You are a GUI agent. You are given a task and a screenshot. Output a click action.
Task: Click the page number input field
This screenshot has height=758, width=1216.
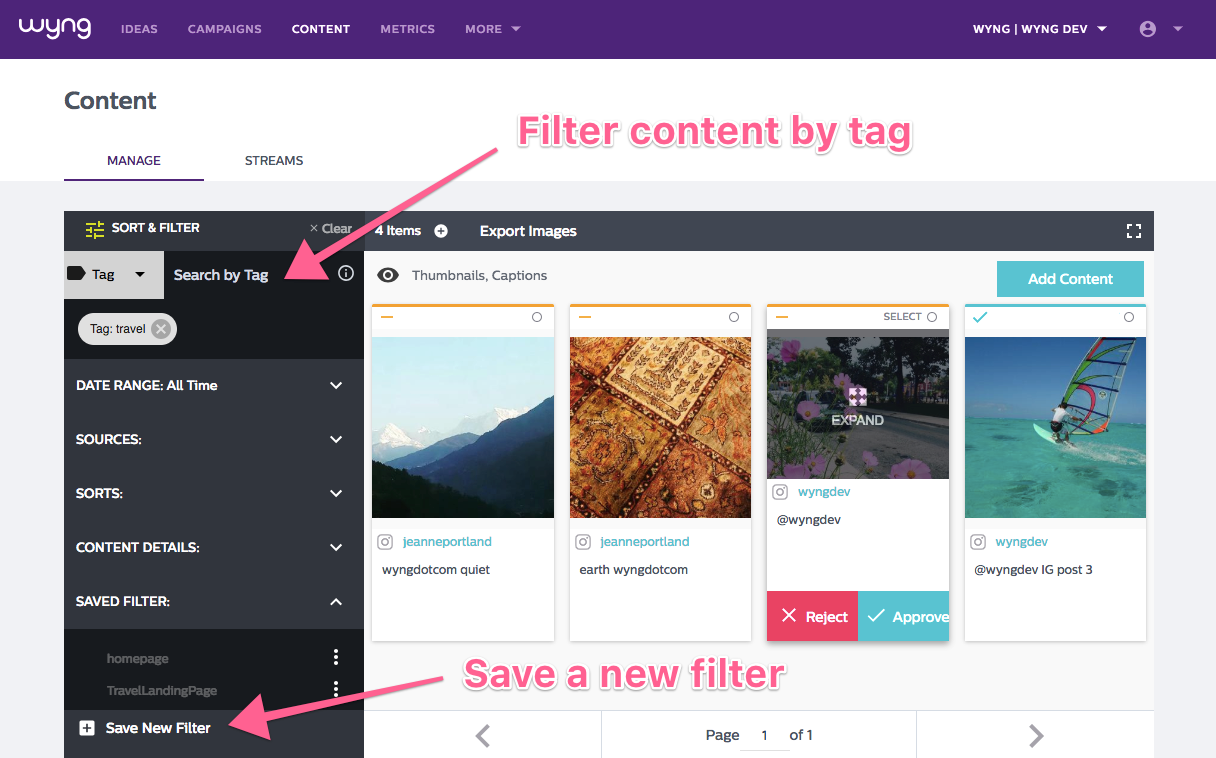coord(764,735)
